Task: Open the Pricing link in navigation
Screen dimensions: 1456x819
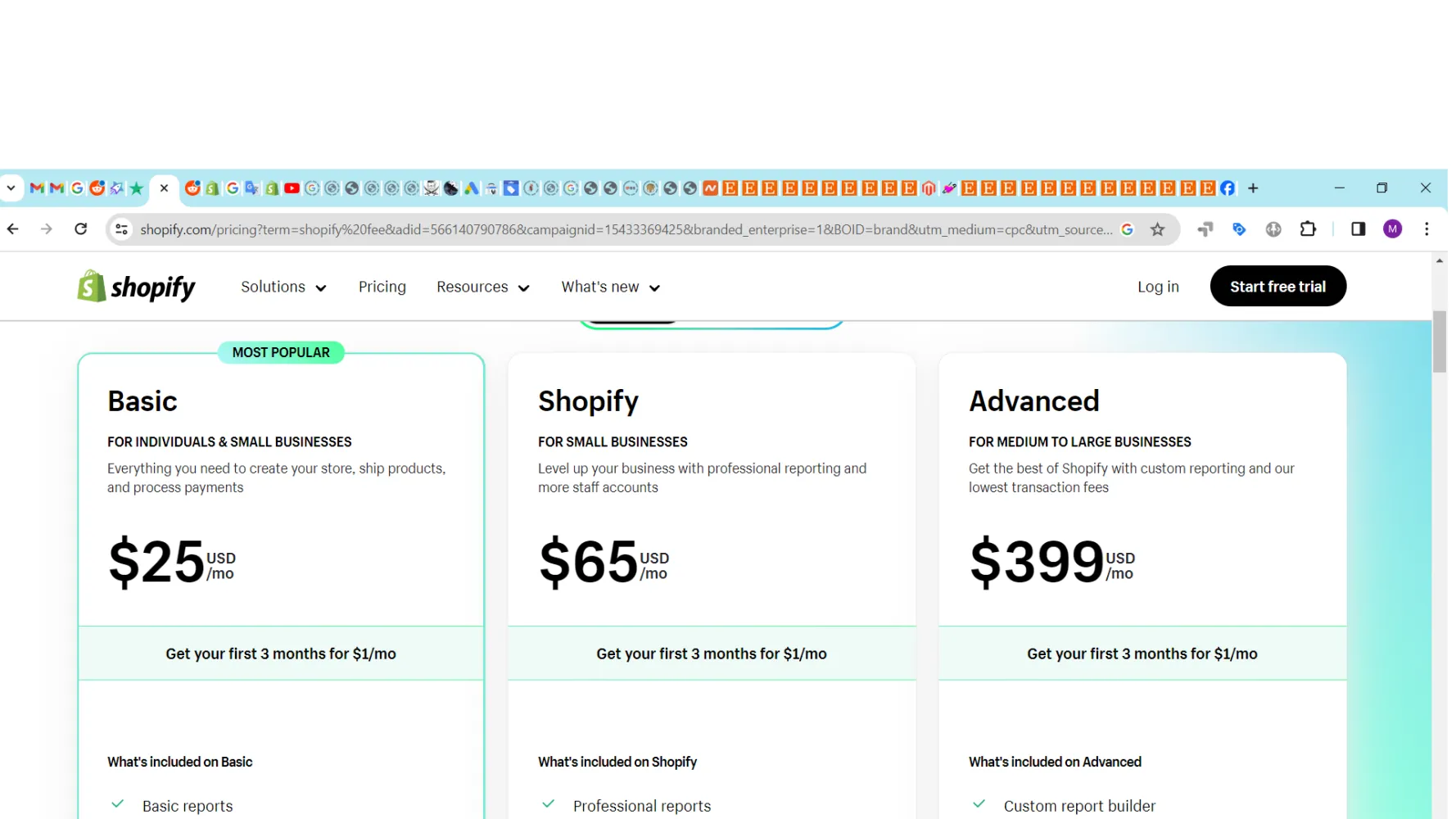Action: click(382, 287)
